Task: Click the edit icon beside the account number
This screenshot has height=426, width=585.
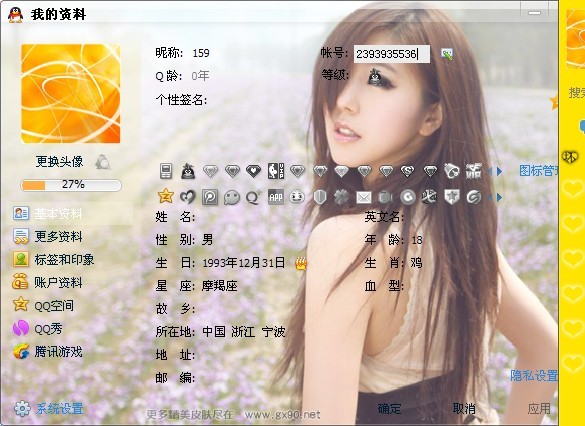Action: point(447,54)
